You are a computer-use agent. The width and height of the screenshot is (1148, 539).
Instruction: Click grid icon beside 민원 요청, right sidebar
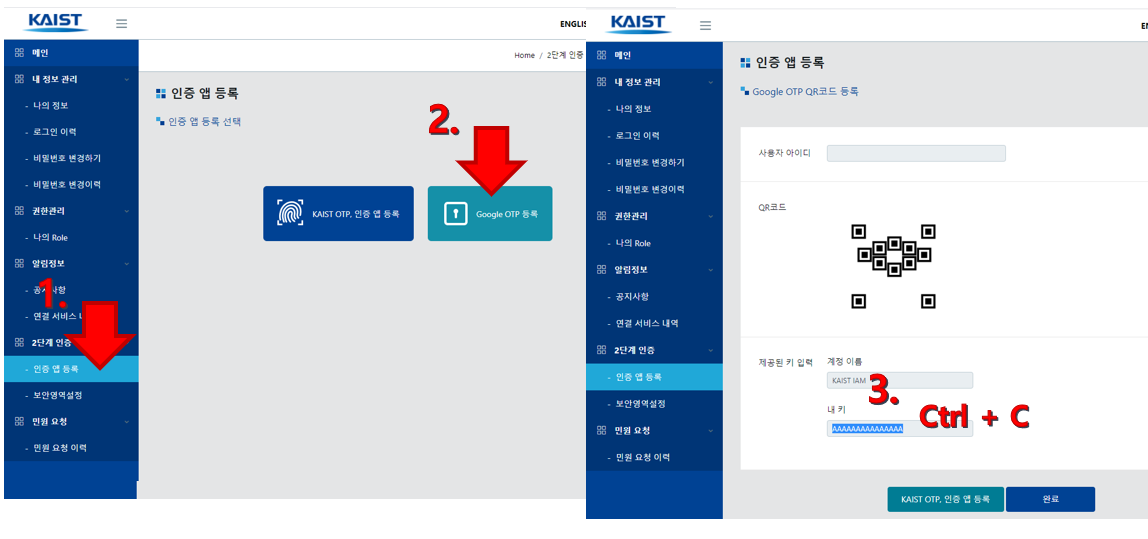(602, 431)
